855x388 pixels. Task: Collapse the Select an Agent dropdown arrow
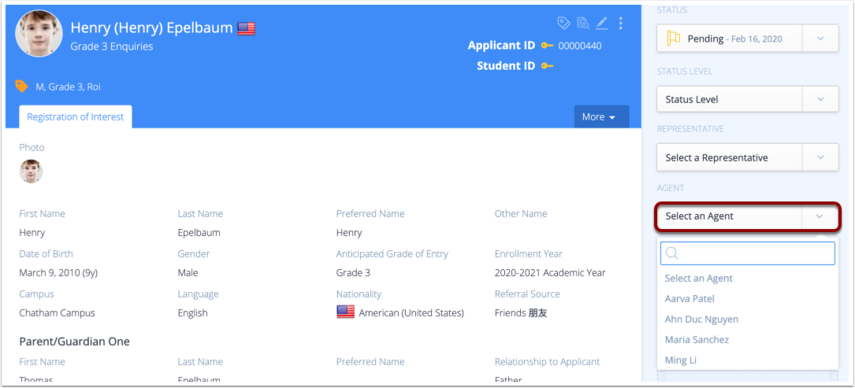click(820, 216)
